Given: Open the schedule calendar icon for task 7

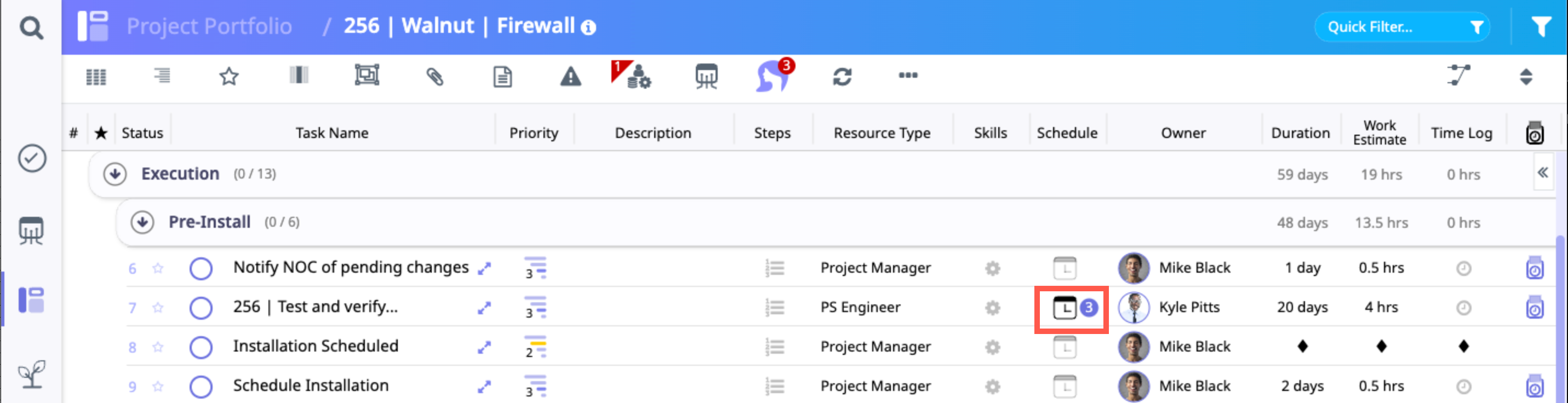Looking at the screenshot, I should 1065,308.
